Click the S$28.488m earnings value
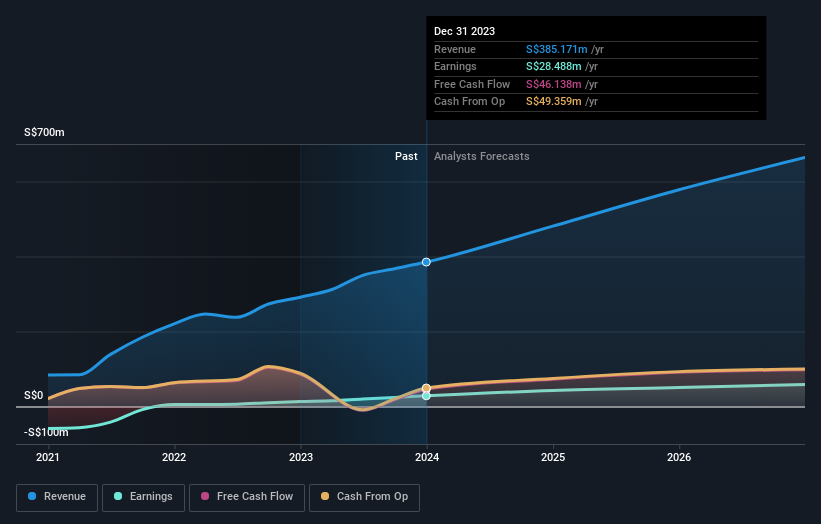Screen dimensions: 821x524 pyautogui.click(x=553, y=66)
